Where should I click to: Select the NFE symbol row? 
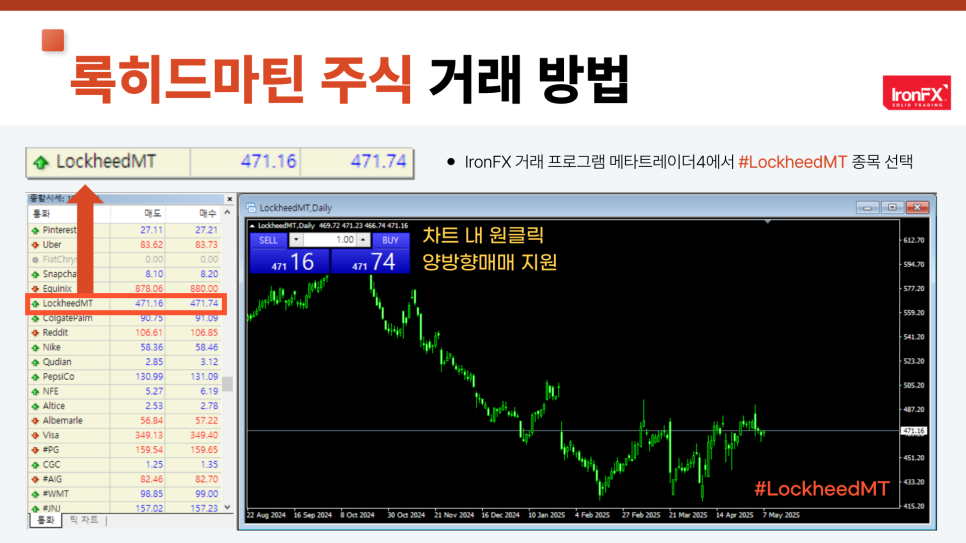click(x=124, y=391)
